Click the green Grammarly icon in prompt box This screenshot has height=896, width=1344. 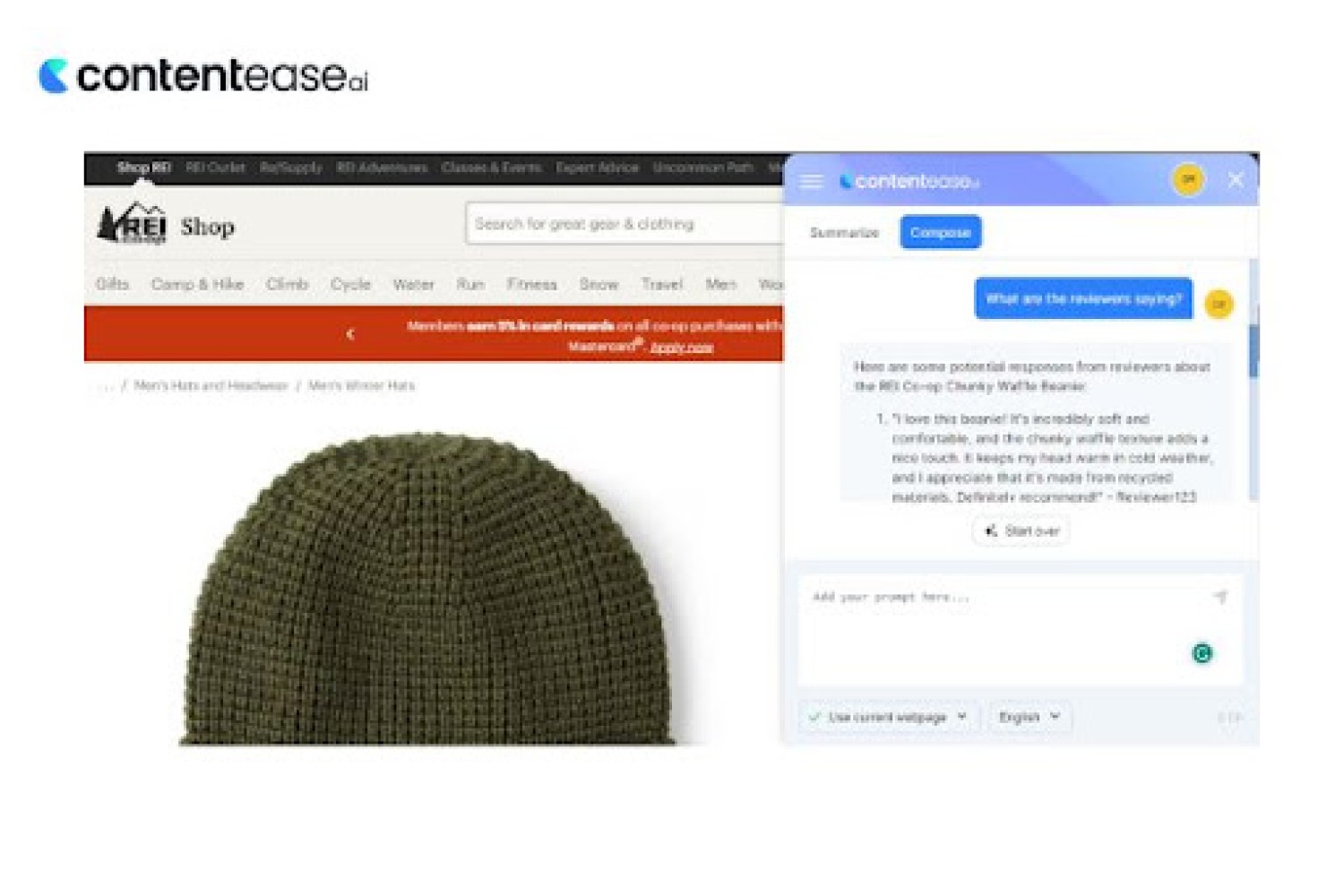tap(1202, 653)
